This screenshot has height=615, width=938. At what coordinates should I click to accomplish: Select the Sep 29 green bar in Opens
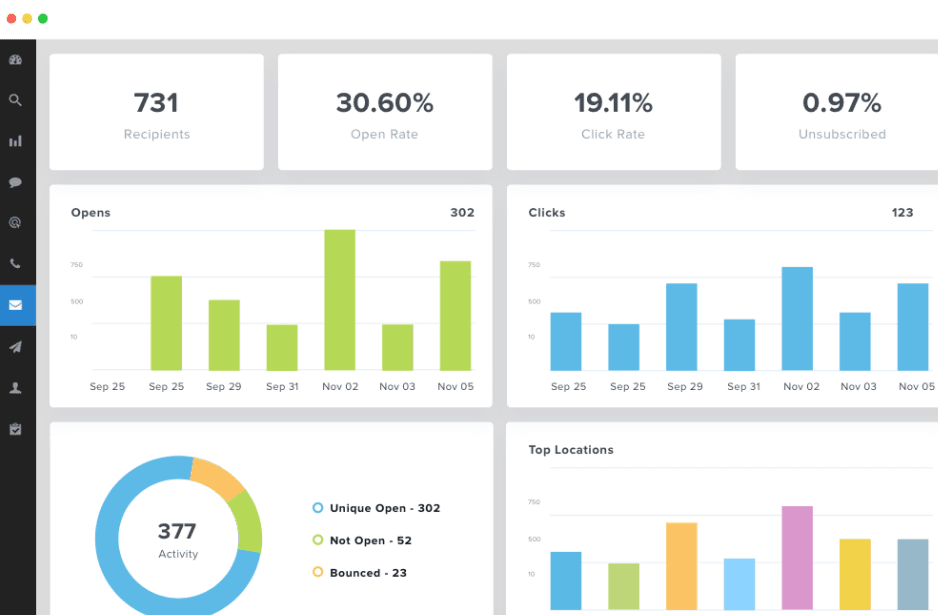[224, 335]
